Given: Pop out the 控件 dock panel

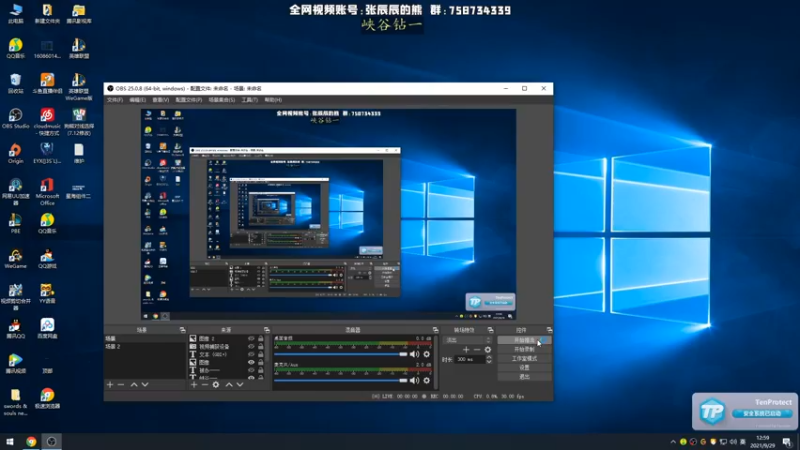Looking at the screenshot, I should pos(549,330).
